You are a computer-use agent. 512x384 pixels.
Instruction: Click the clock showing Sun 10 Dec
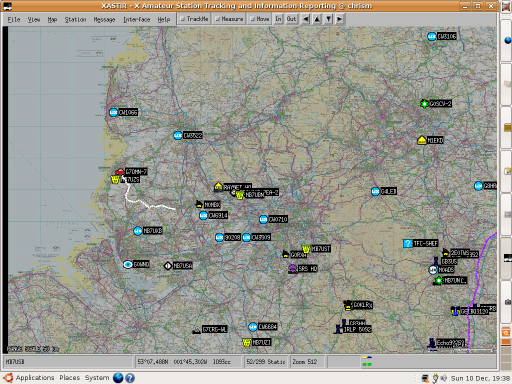pos(480,378)
